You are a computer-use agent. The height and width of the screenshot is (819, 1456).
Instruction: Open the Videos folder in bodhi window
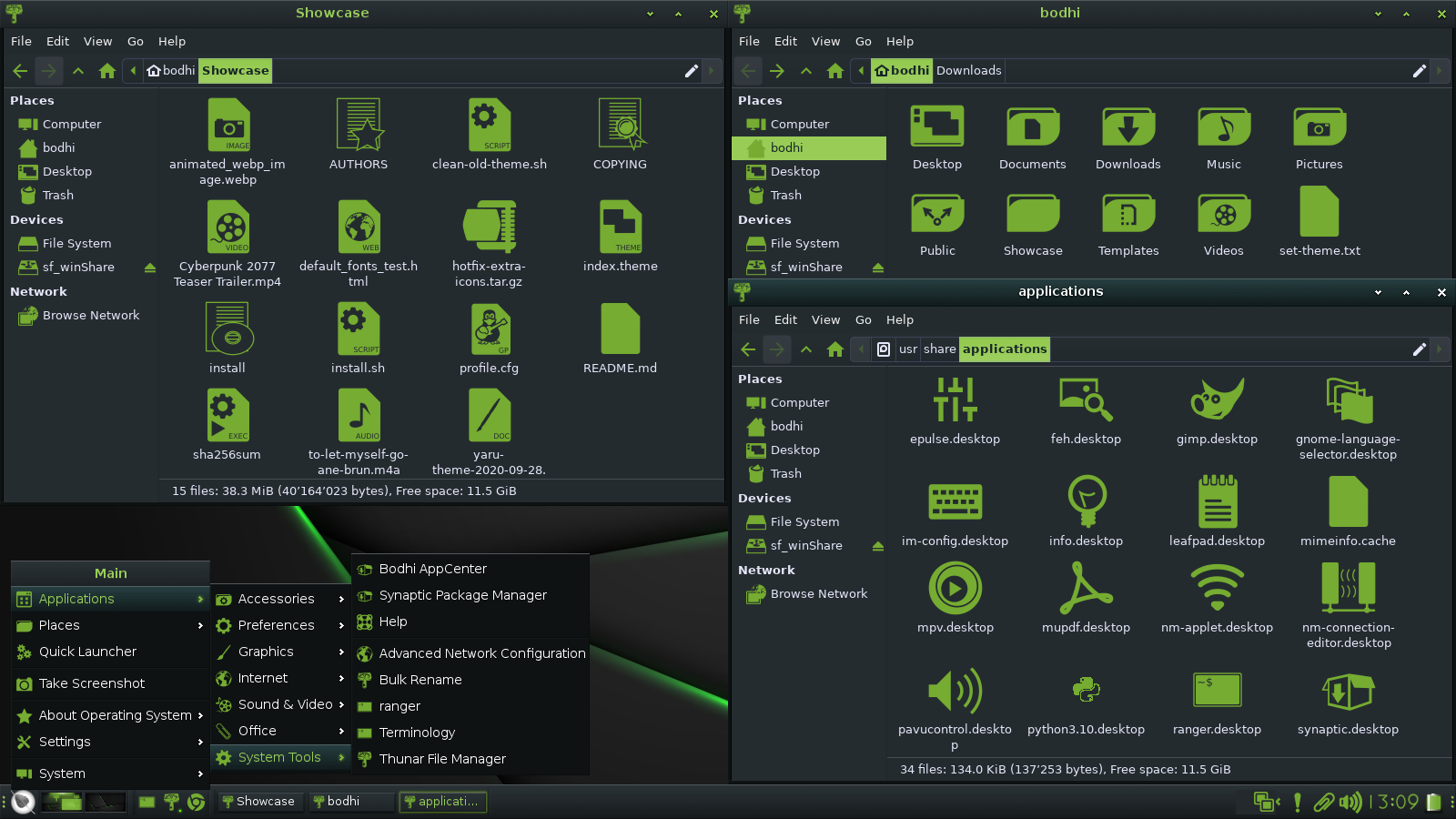pyautogui.click(x=1224, y=213)
